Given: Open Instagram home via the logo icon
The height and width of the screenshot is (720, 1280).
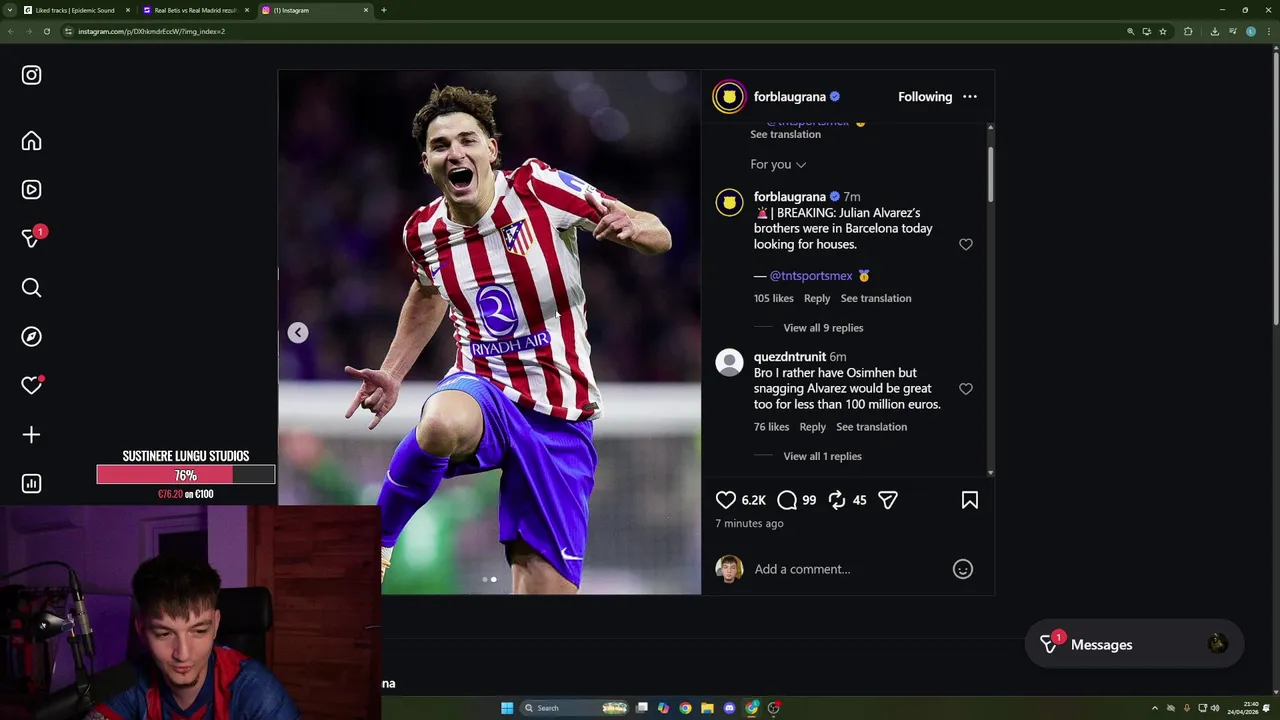Looking at the screenshot, I should pos(31,75).
